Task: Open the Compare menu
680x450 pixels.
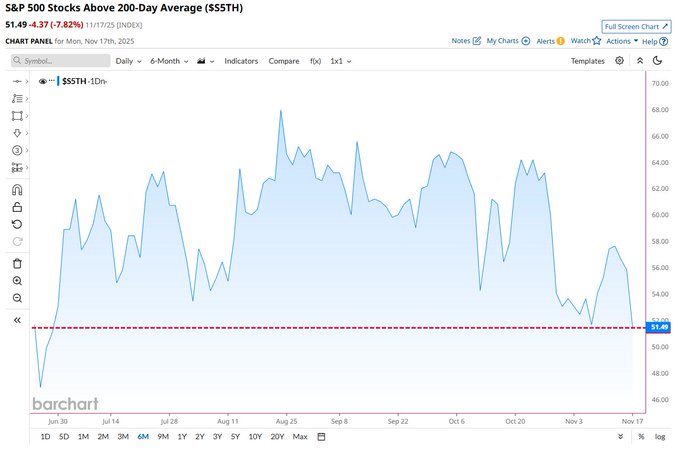Action: pyautogui.click(x=284, y=61)
